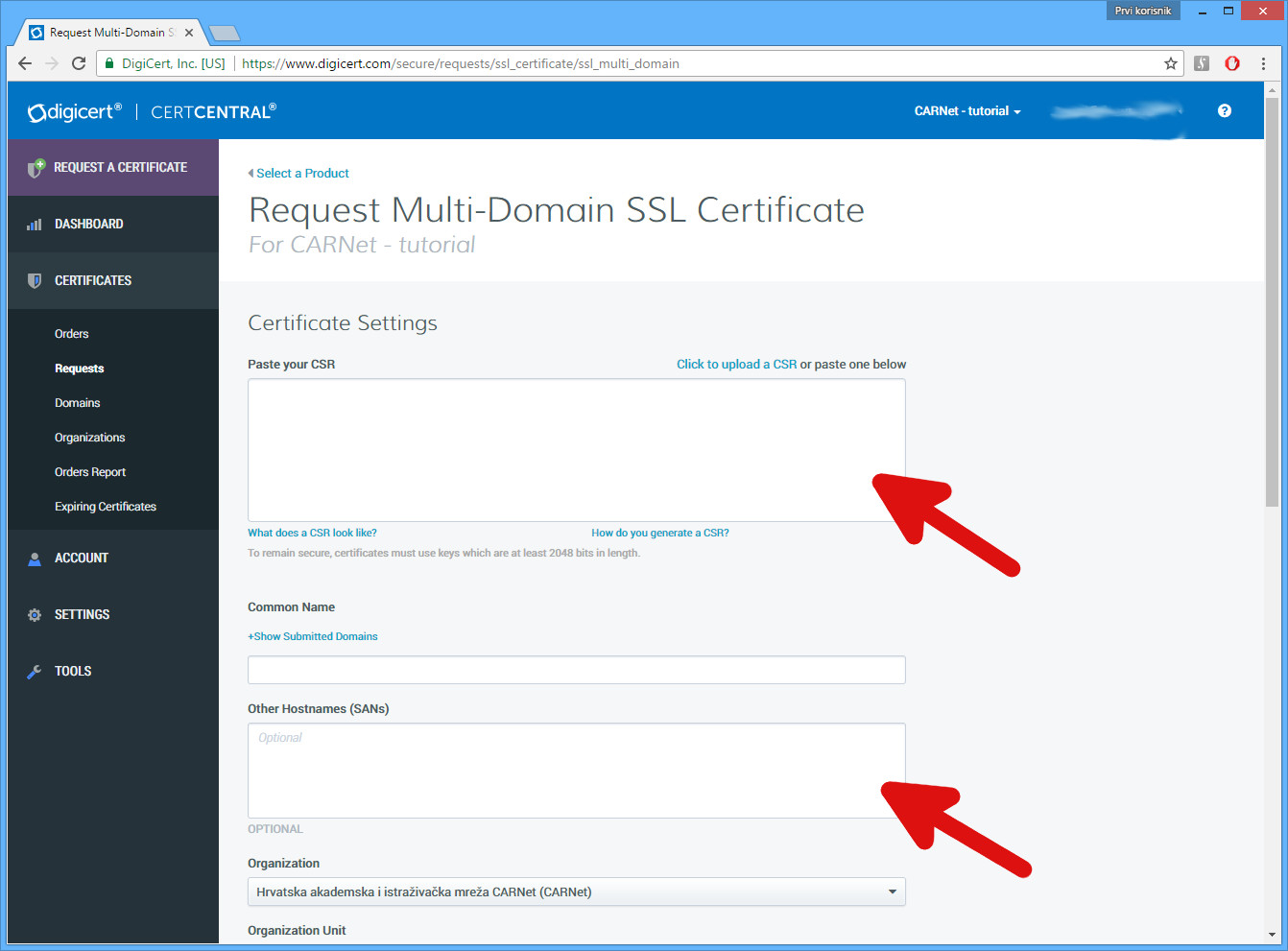
Task: Click the 'Click to upload a CSR' link
Action: [x=736, y=365]
